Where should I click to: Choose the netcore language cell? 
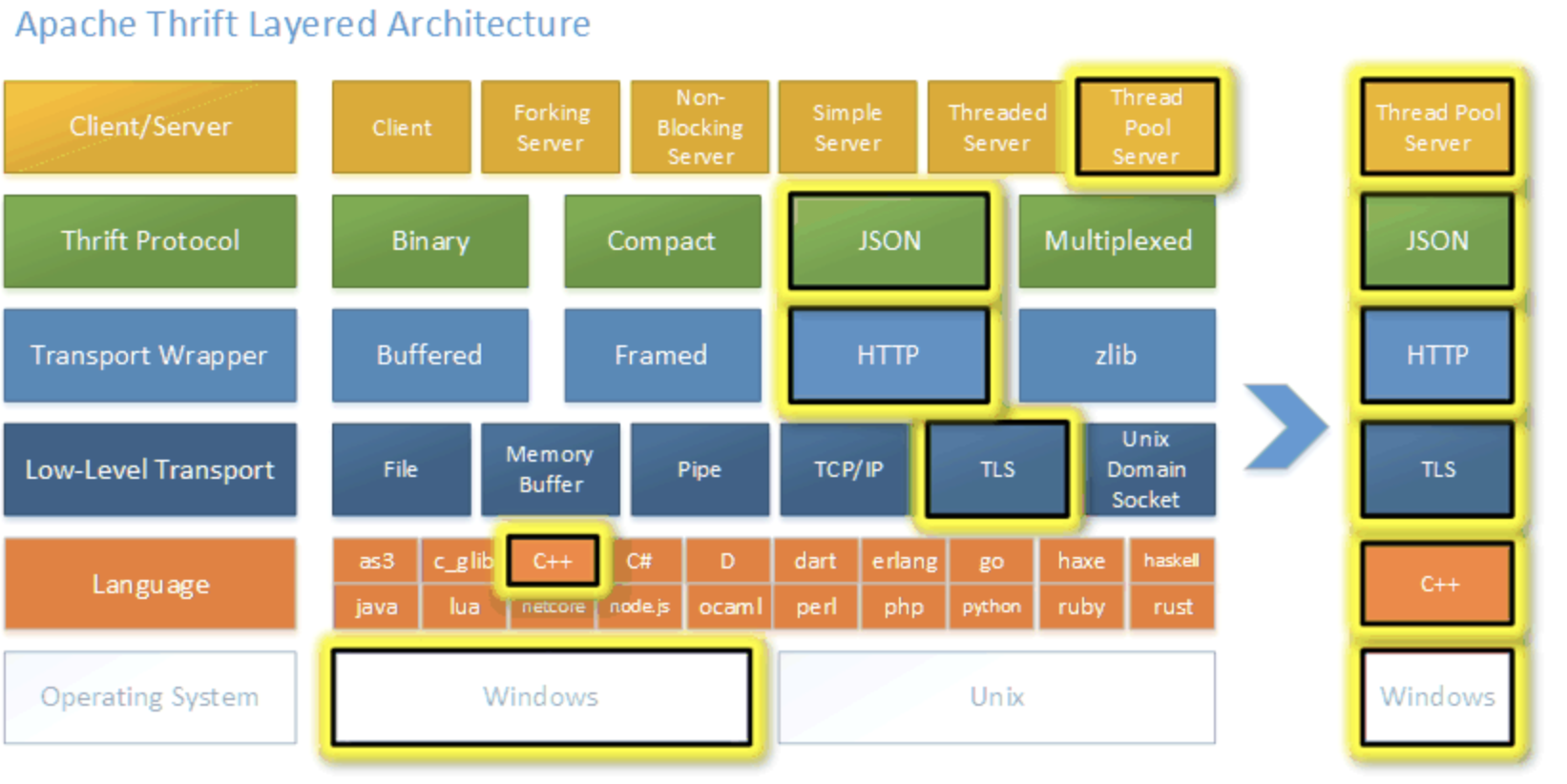point(553,608)
